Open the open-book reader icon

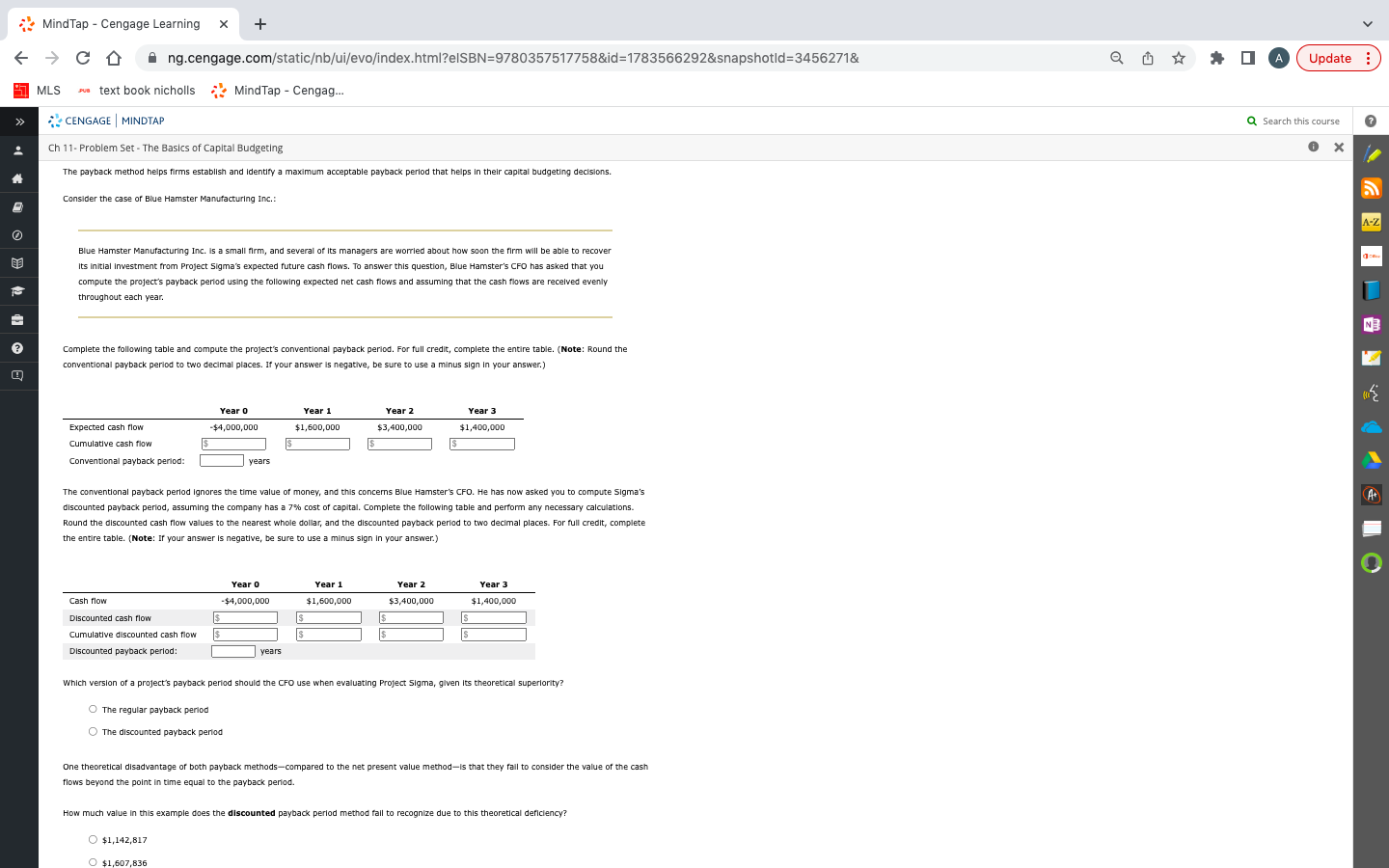(x=17, y=262)
